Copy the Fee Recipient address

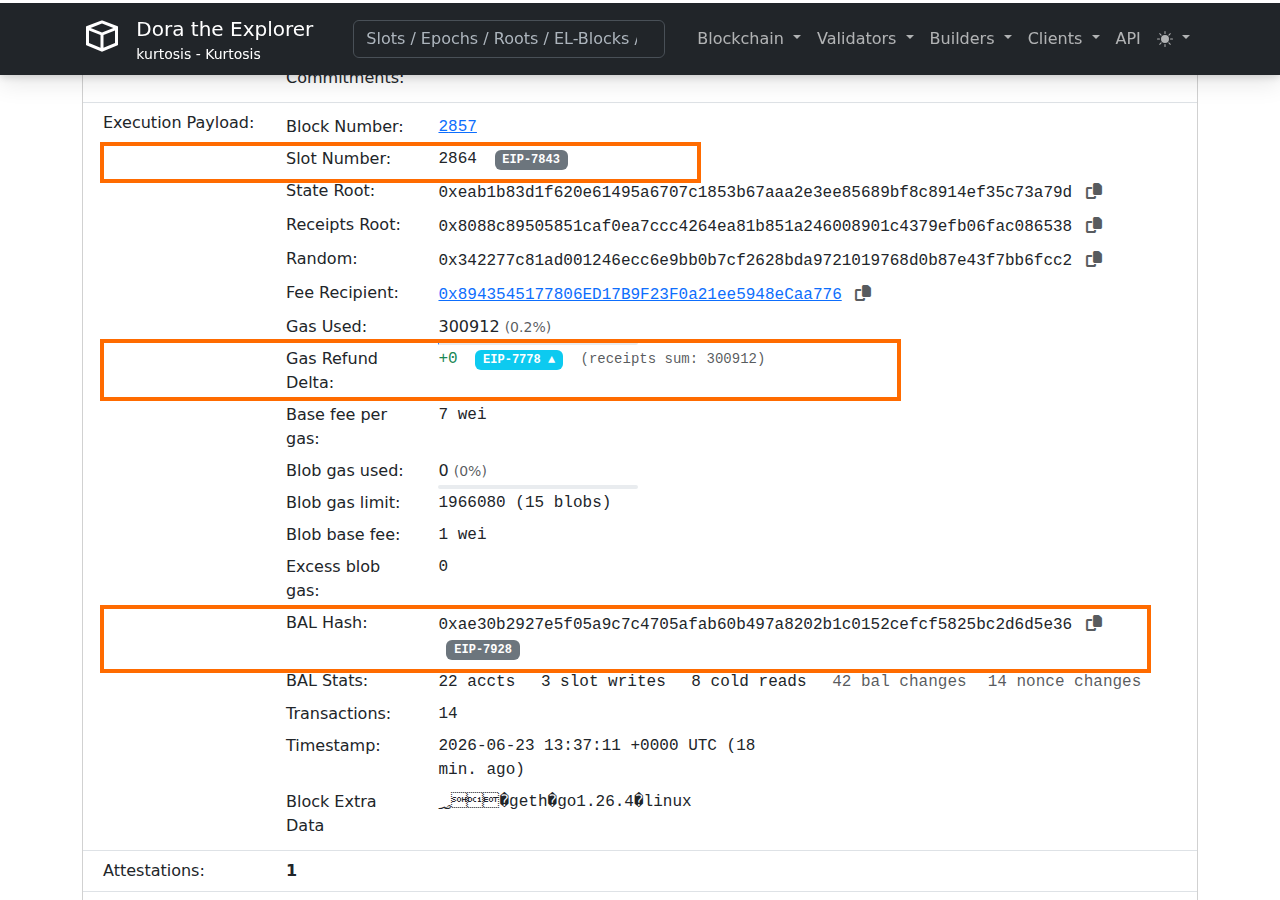(864, 293)
